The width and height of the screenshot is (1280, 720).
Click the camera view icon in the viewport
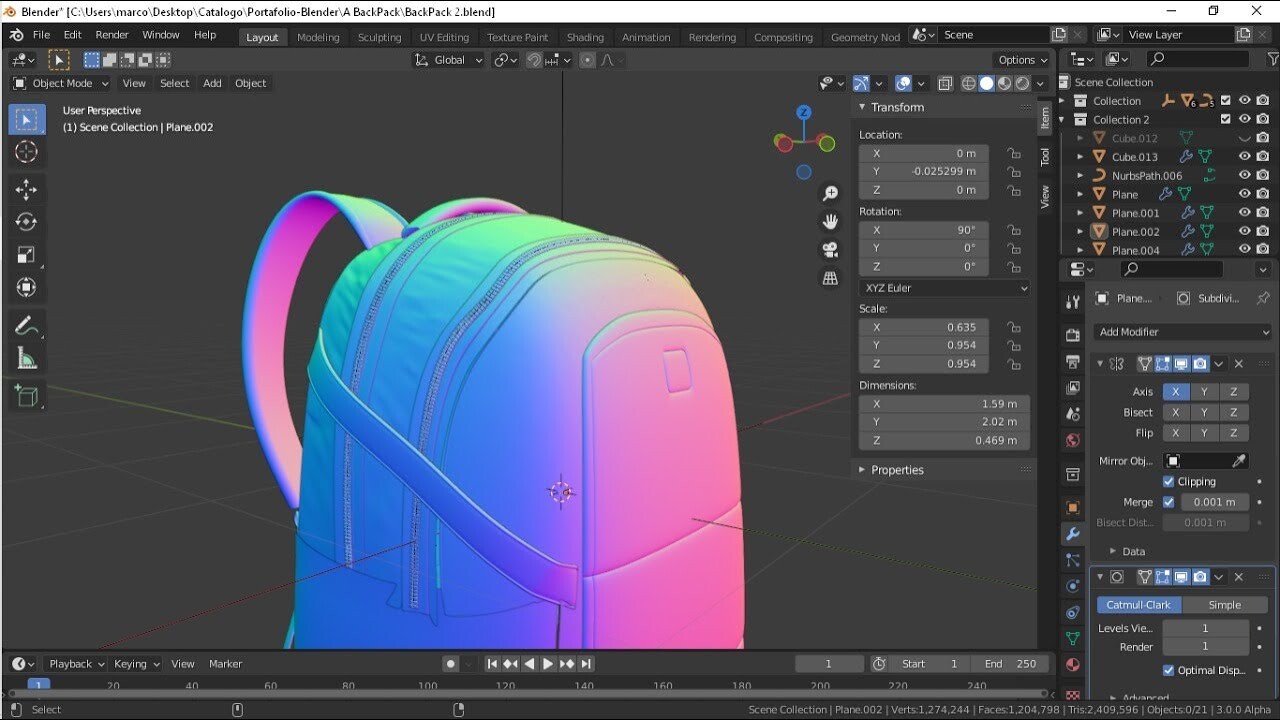[830, 249]
